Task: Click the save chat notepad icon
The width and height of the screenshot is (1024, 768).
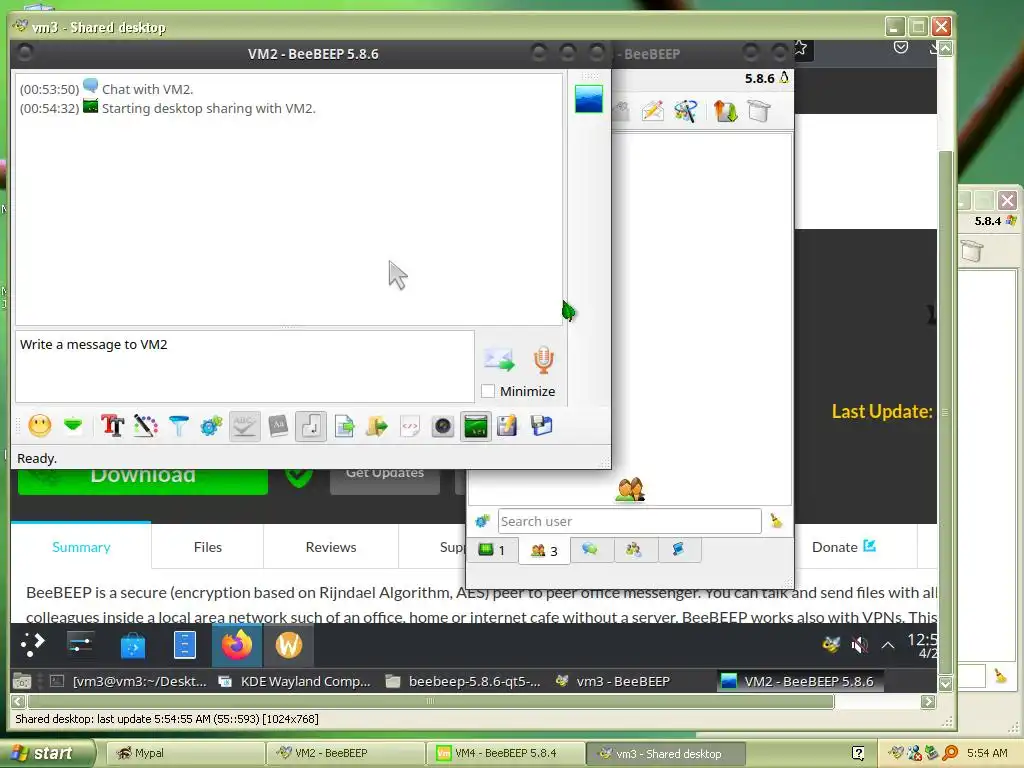Action: 507,426
